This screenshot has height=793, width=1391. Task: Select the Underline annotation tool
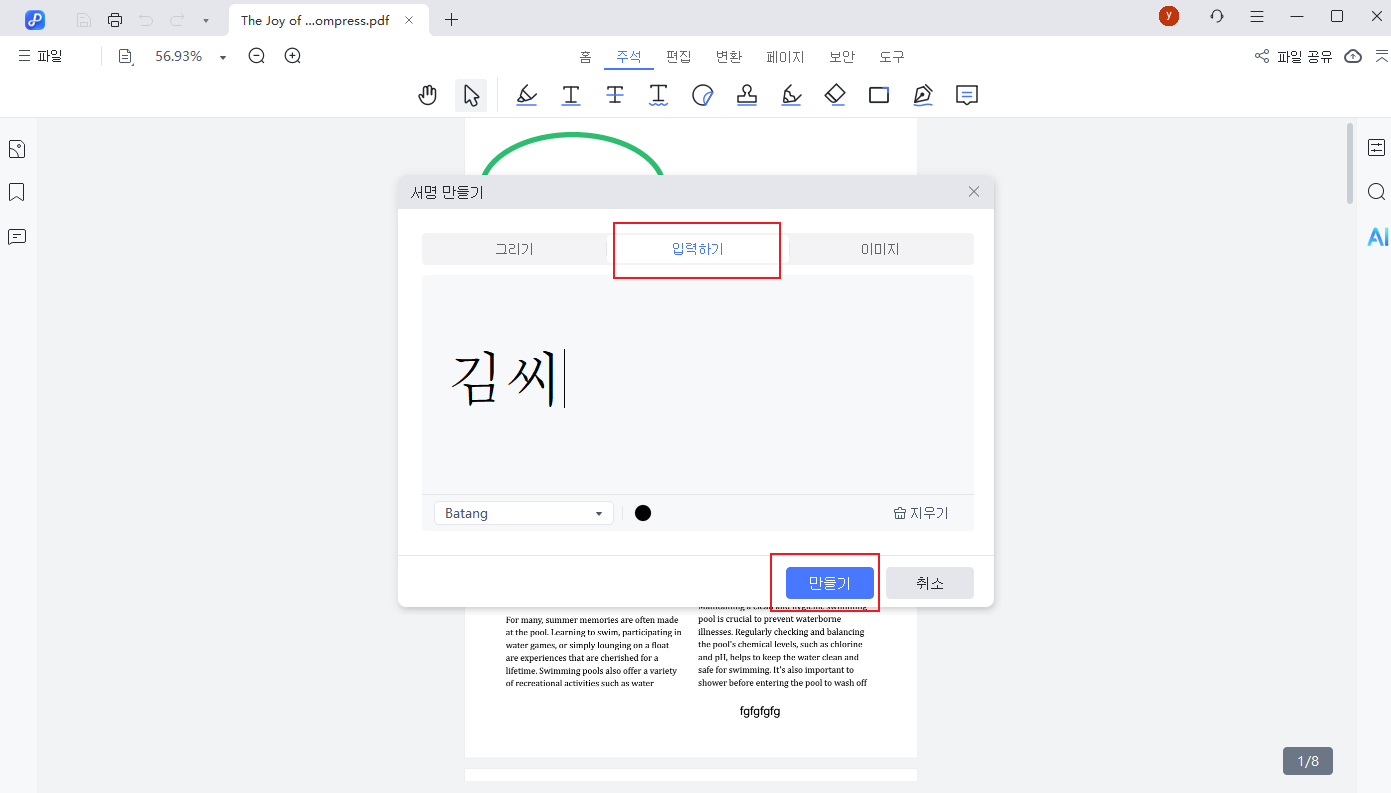[571, 95]
